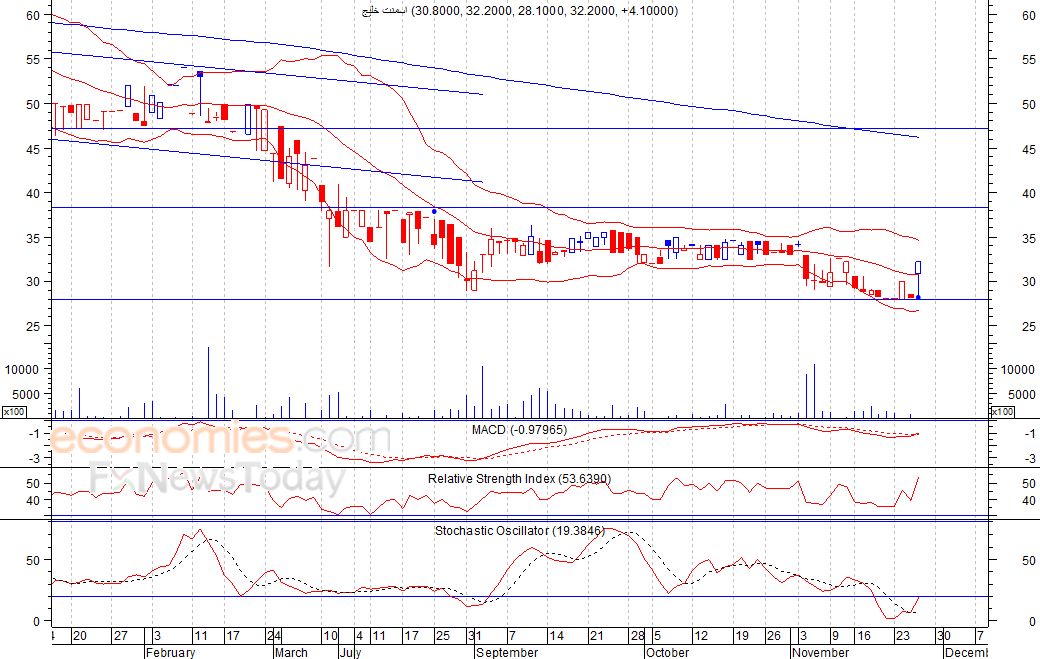Click the blue dot marker at the 38 level

coord(434,211)
